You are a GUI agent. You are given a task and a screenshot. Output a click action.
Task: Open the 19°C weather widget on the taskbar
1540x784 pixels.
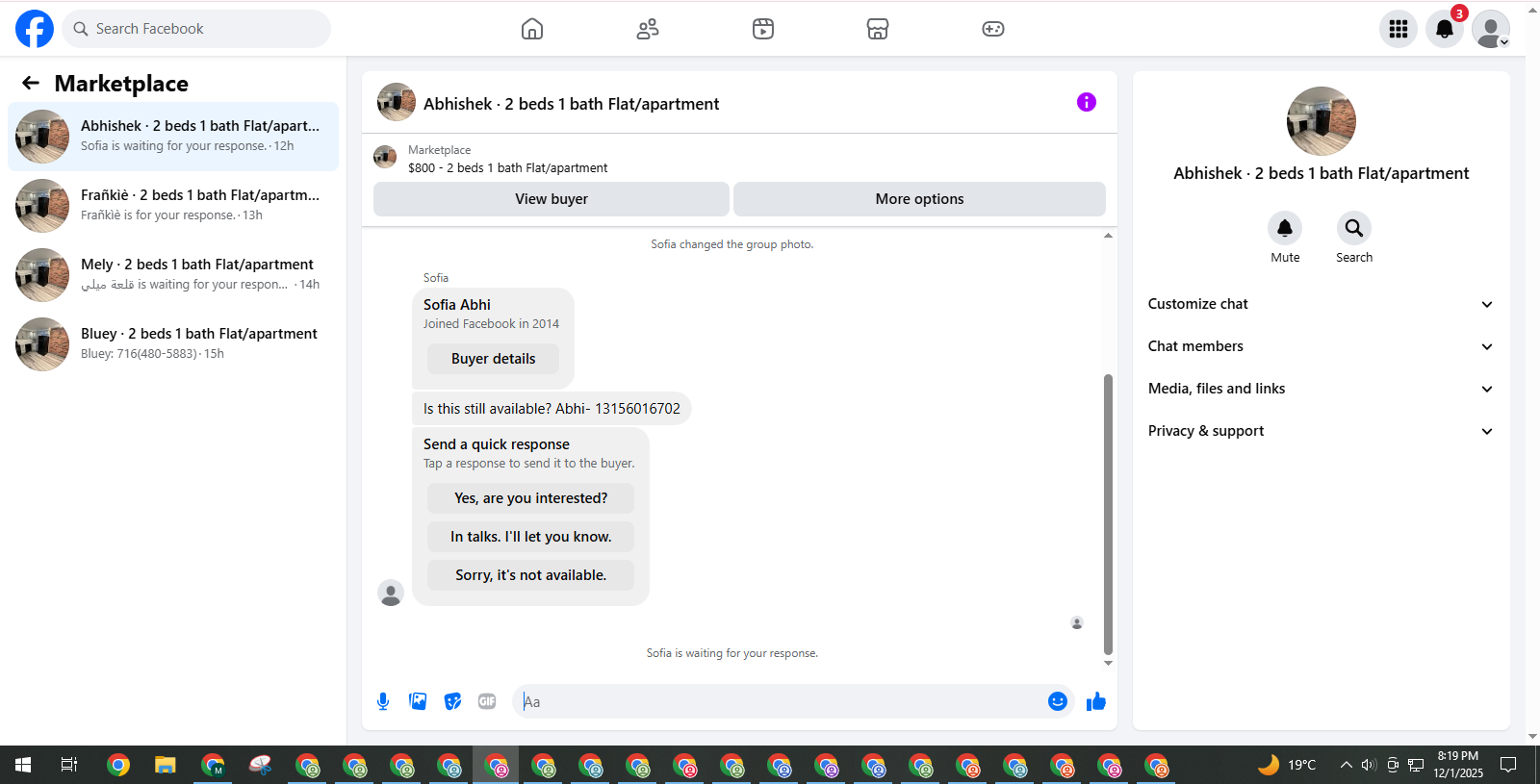tap(1287, 765)
